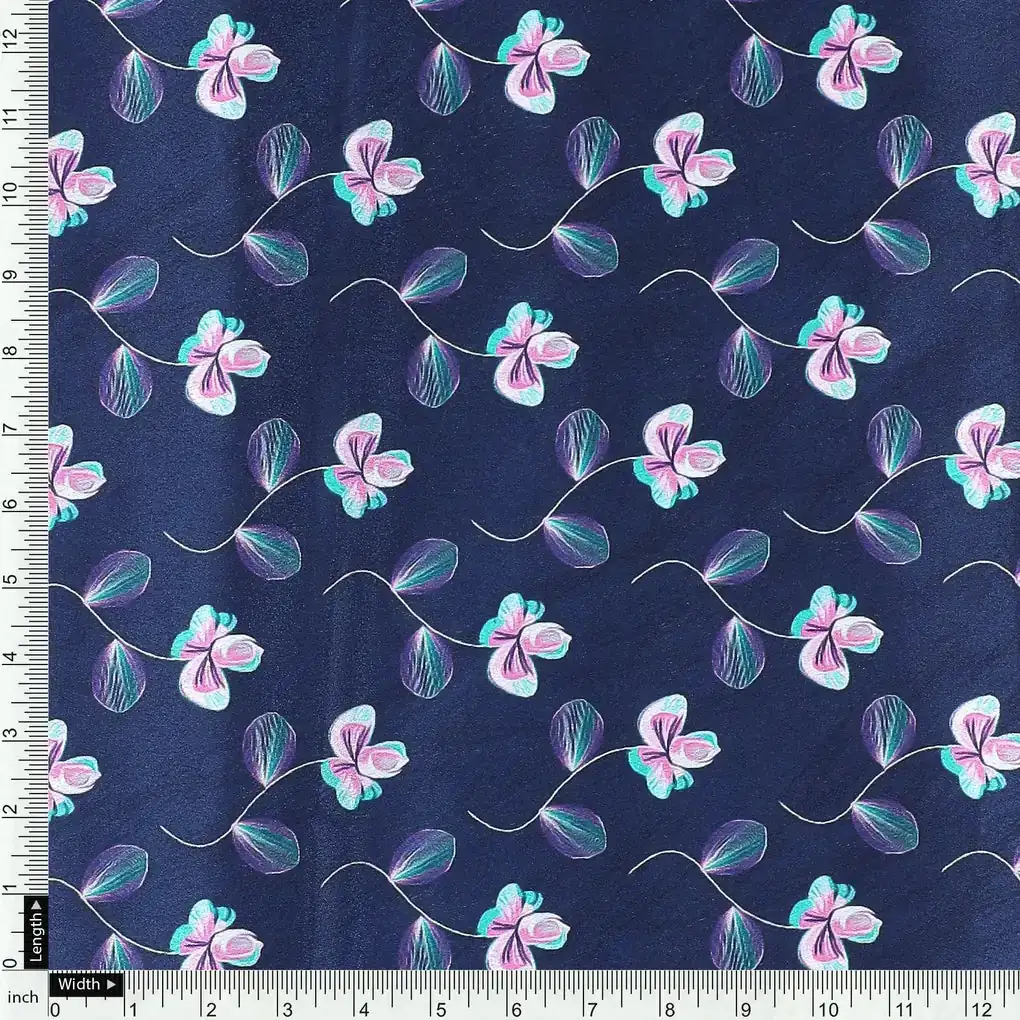Pick the 0 mark on the length ruler

pyautogui.click(x=9, y=963)
